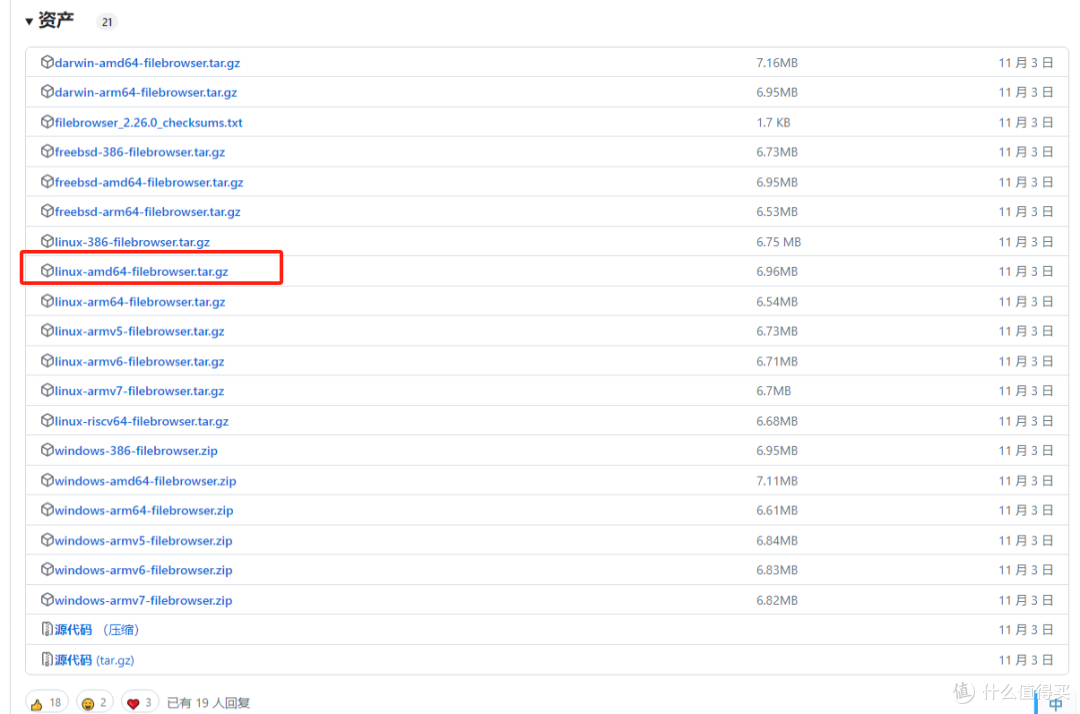Open darwin-amd64-filebrowser.tar.gz download link
The height and width of the screenshot is (714, 1080).
click(147, 63)
